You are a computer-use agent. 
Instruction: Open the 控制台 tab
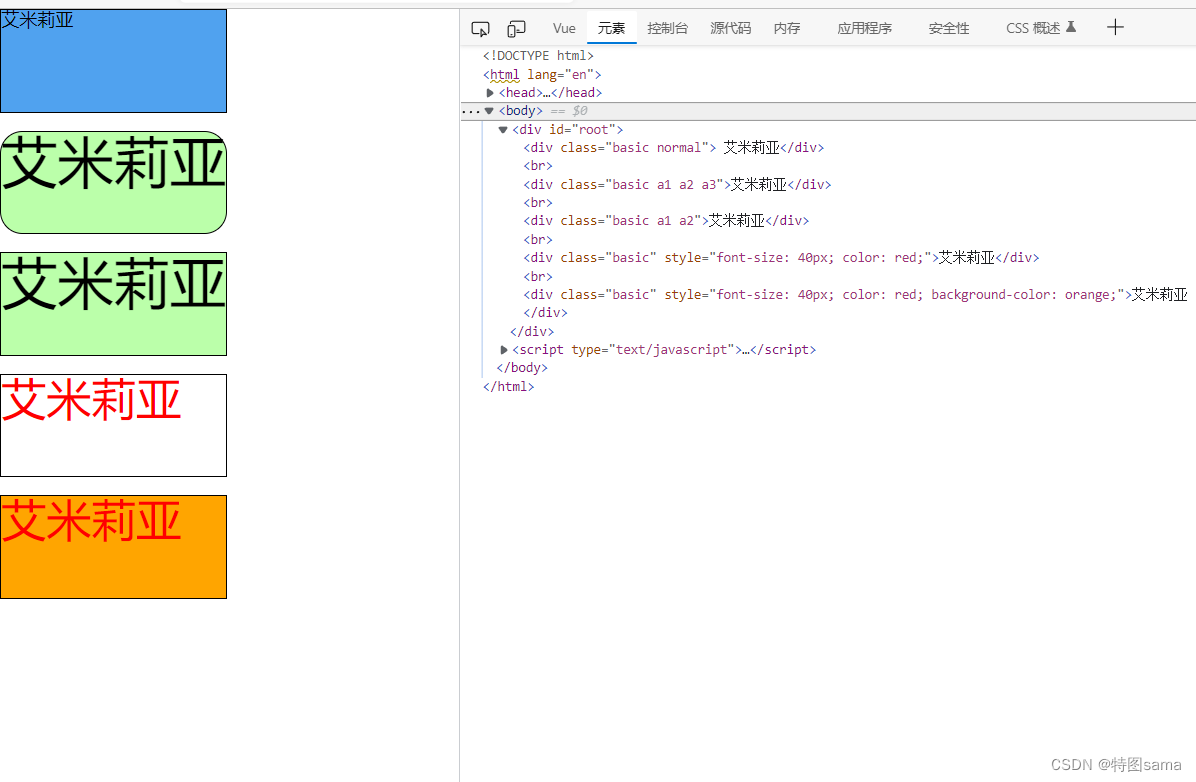click(667, 28)
